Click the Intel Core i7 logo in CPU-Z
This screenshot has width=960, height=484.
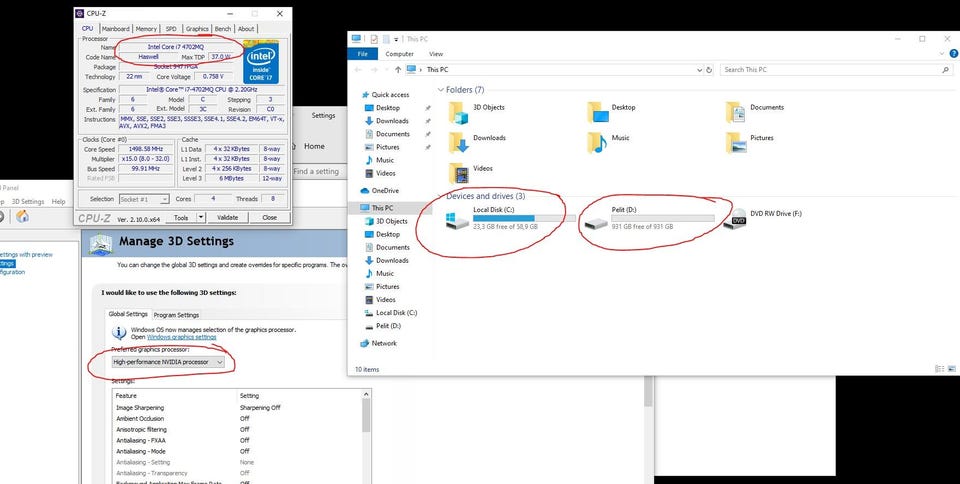click(261, 62)
